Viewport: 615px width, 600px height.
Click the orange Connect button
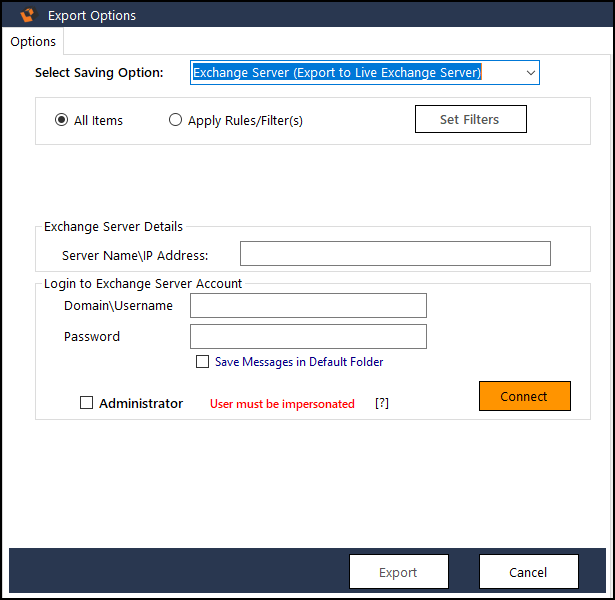[x=524, y=396]
